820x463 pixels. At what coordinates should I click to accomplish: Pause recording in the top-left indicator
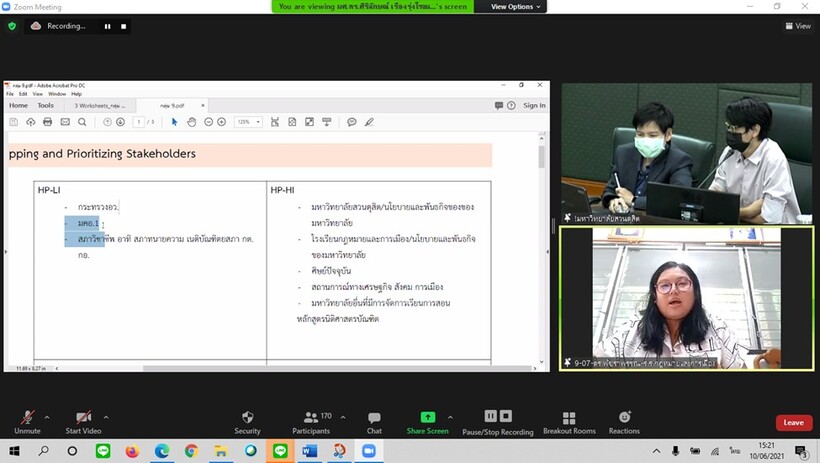pos(108,26)
